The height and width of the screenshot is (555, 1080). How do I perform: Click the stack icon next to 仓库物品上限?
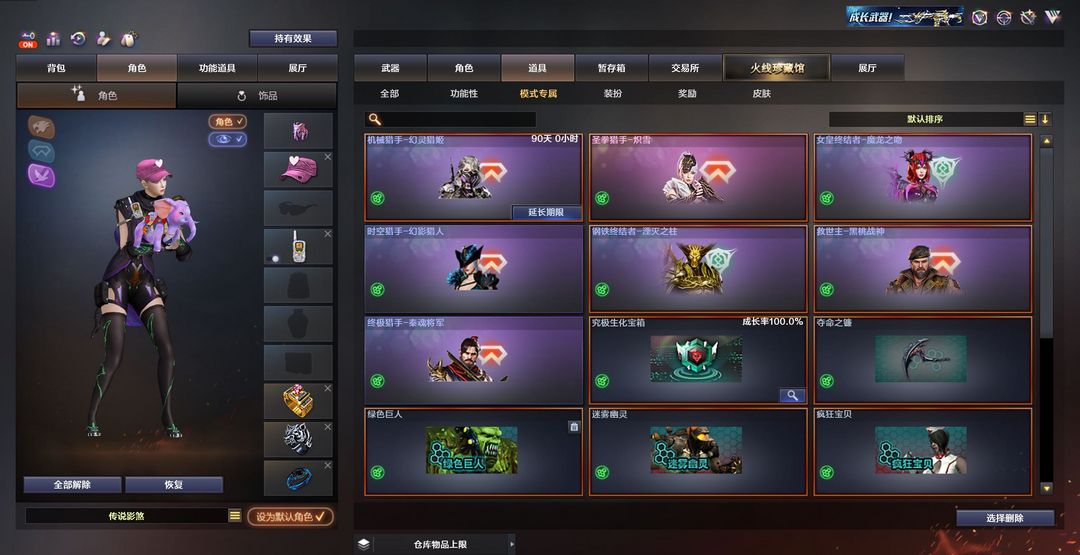(364, 544)
